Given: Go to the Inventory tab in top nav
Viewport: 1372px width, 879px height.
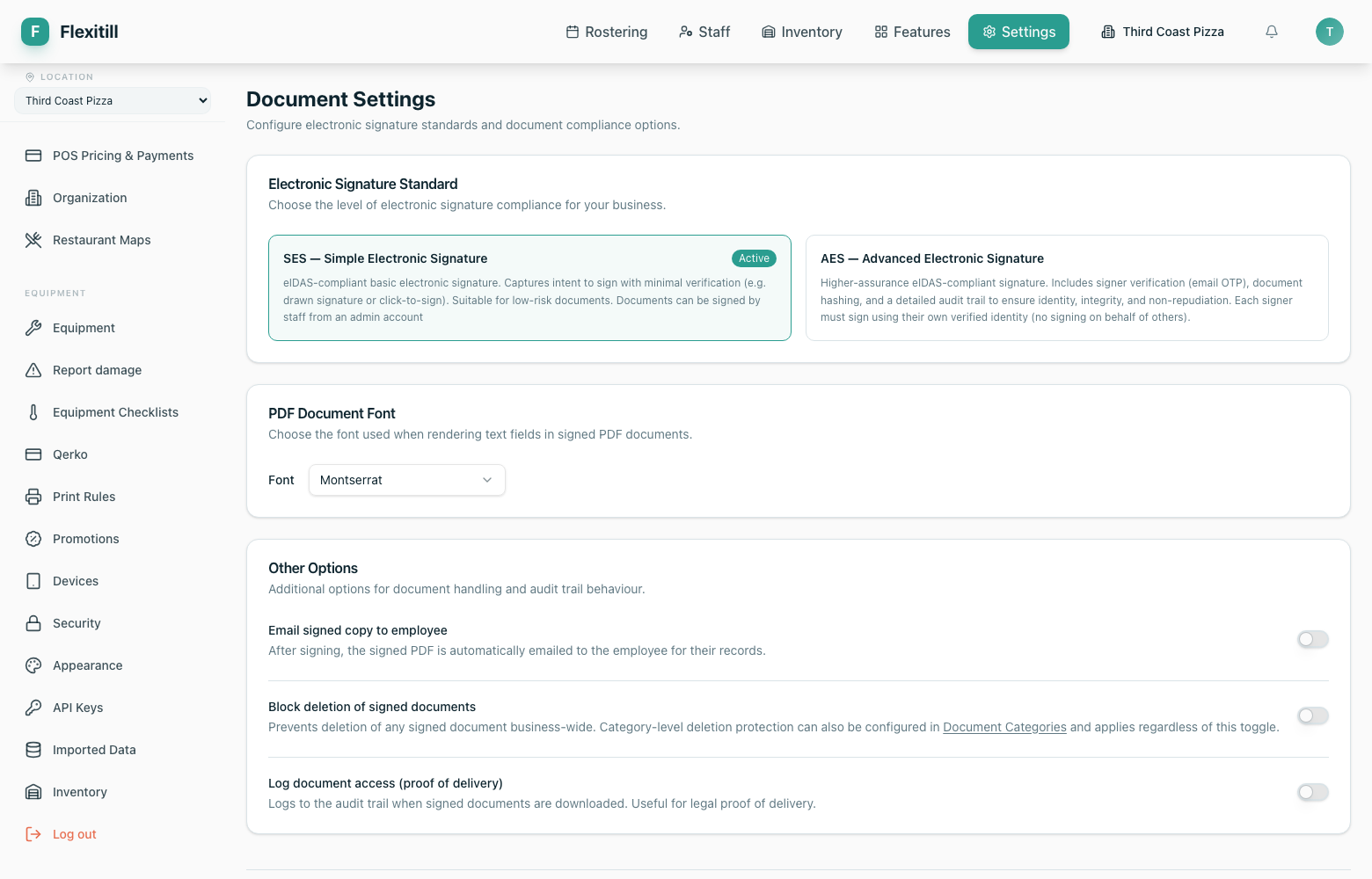Looking at the screenshot, I should click(802, 32).
